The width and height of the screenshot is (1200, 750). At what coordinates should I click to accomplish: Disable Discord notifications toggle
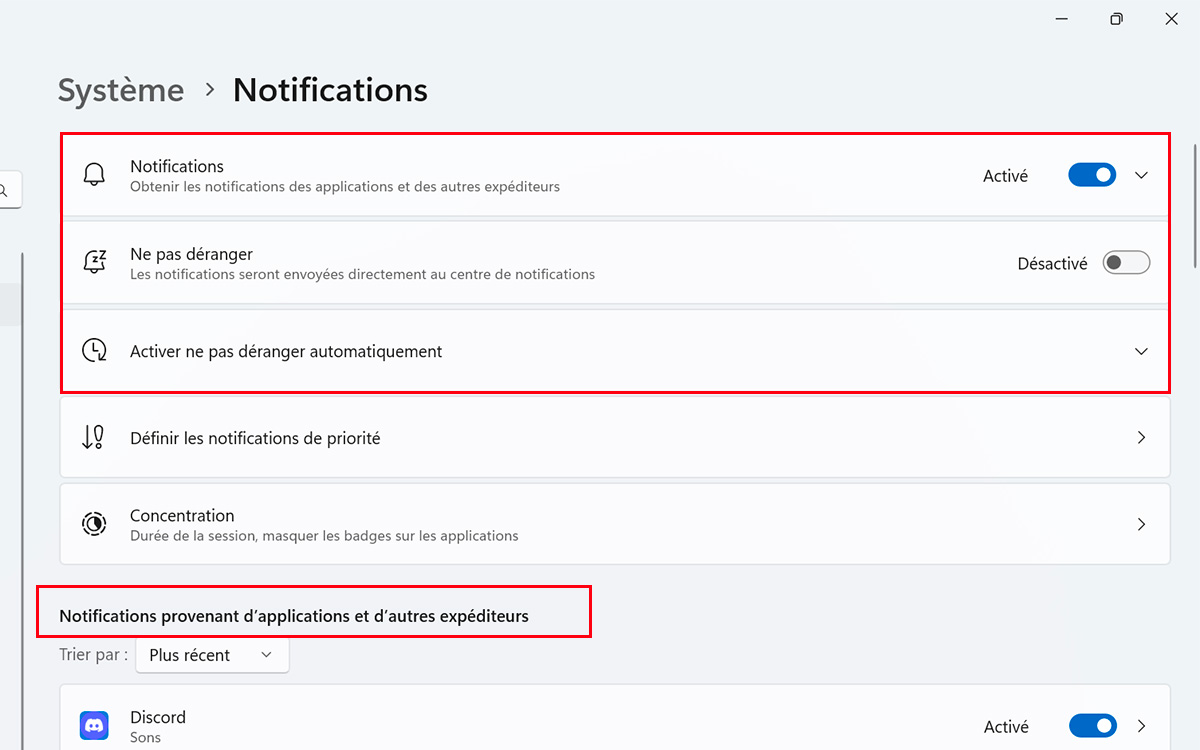click(1092, 726)
